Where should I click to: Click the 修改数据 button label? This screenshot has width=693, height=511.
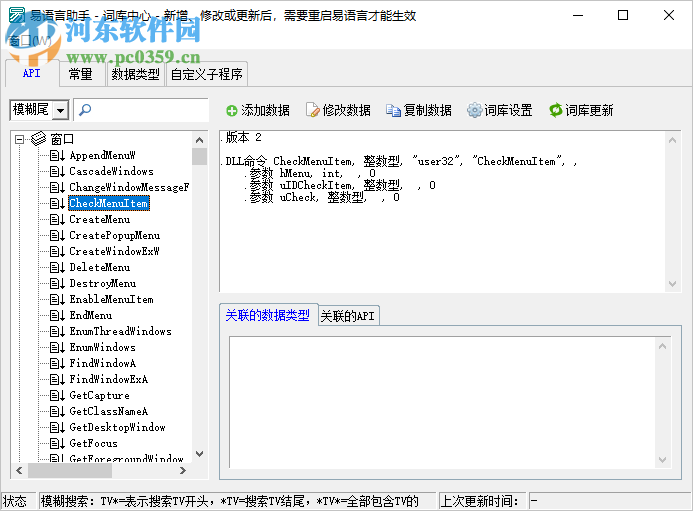click(x=346, y=110)
